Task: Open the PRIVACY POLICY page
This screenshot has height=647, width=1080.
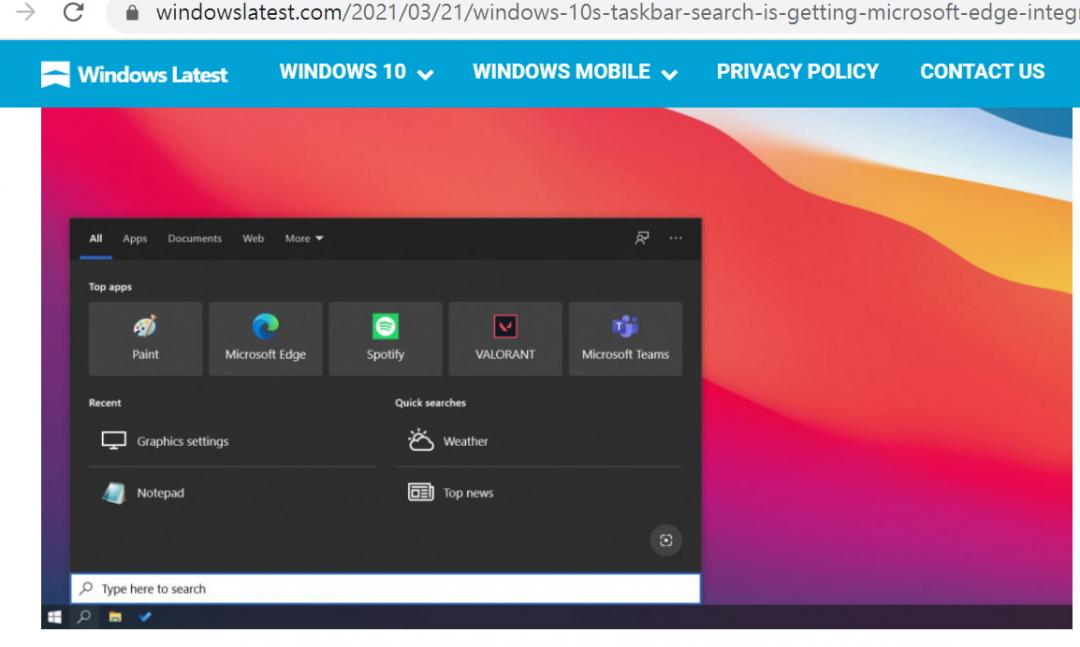Action: tap(797, 72)
